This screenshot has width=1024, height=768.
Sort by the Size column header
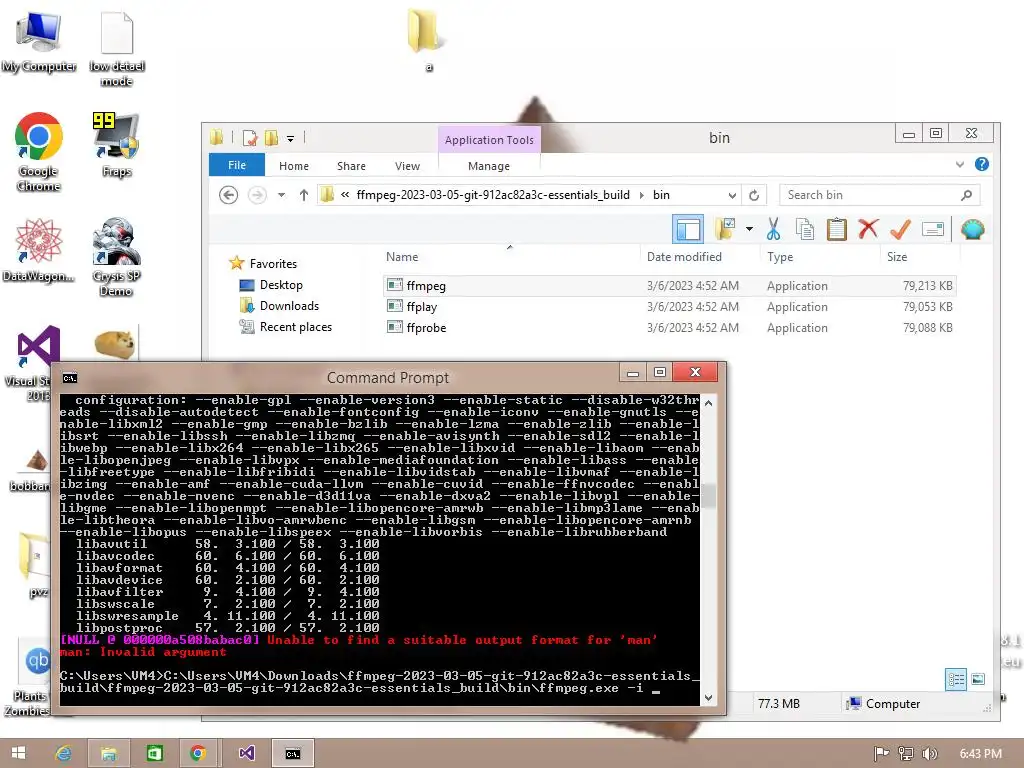tap(897, 257)
